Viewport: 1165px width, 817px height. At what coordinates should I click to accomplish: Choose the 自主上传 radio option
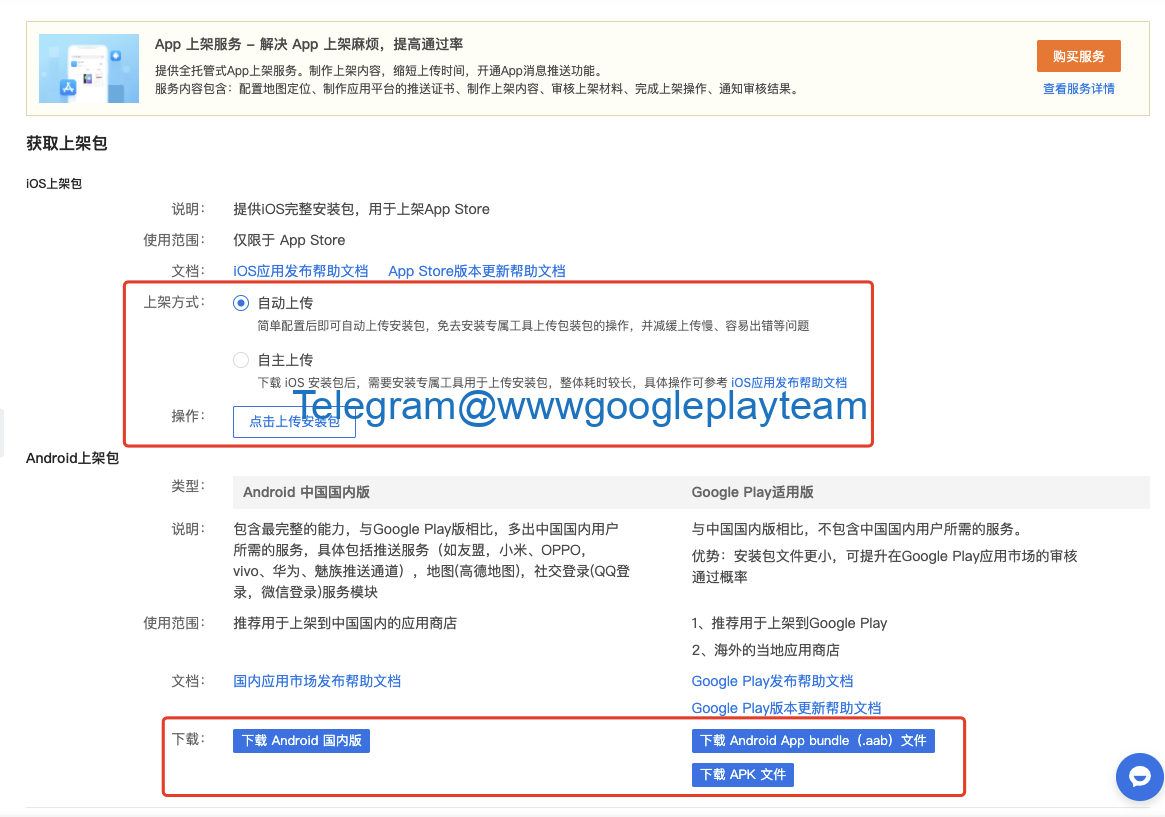click(x=241, y=360)
